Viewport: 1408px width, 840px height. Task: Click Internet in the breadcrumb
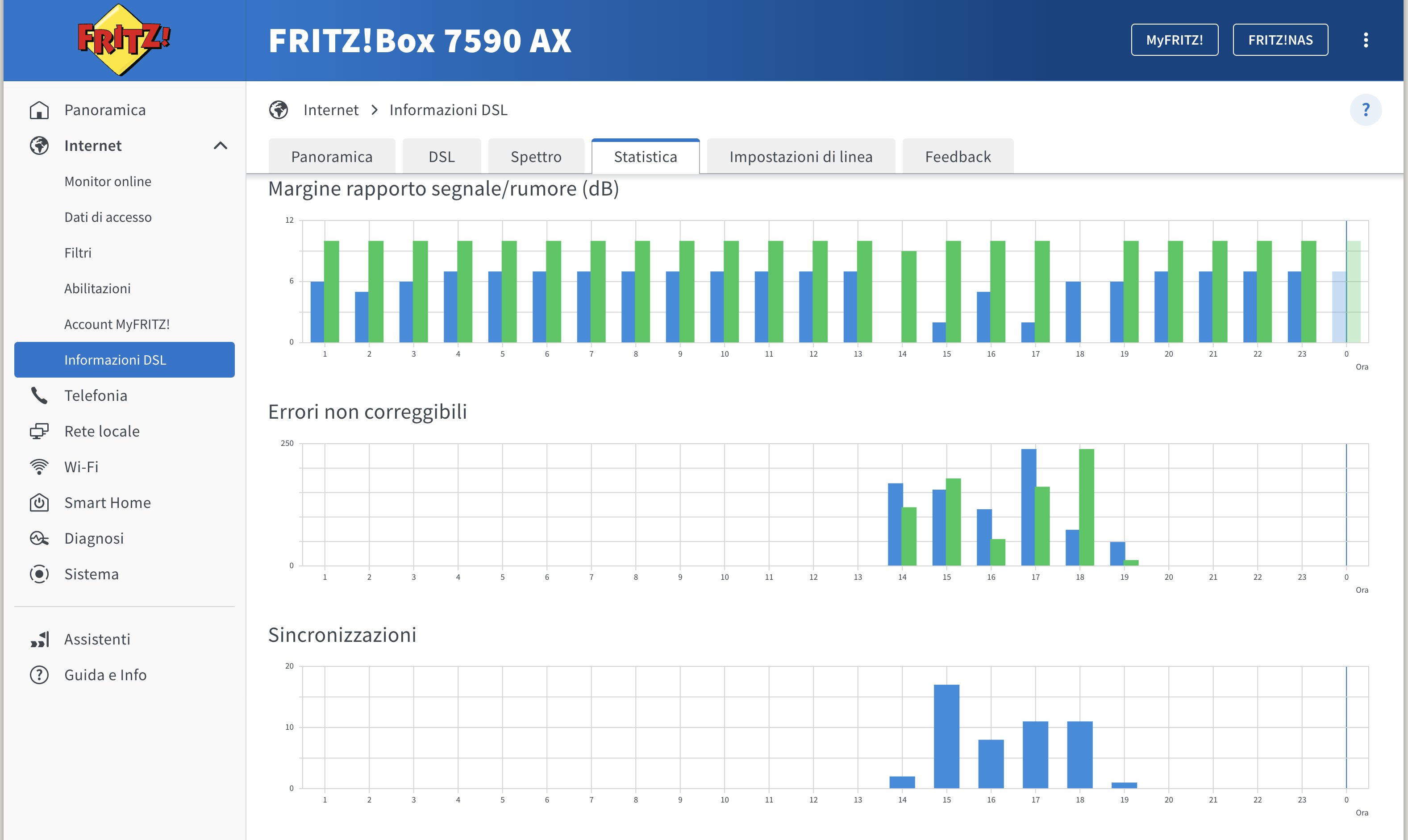pos(331,110)
